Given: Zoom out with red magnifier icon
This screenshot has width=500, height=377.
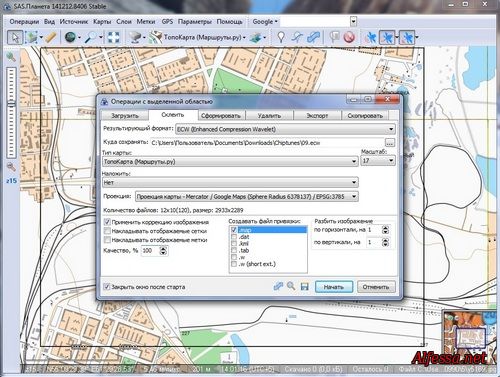Looking at the screenshot, I should click(11, 166).
